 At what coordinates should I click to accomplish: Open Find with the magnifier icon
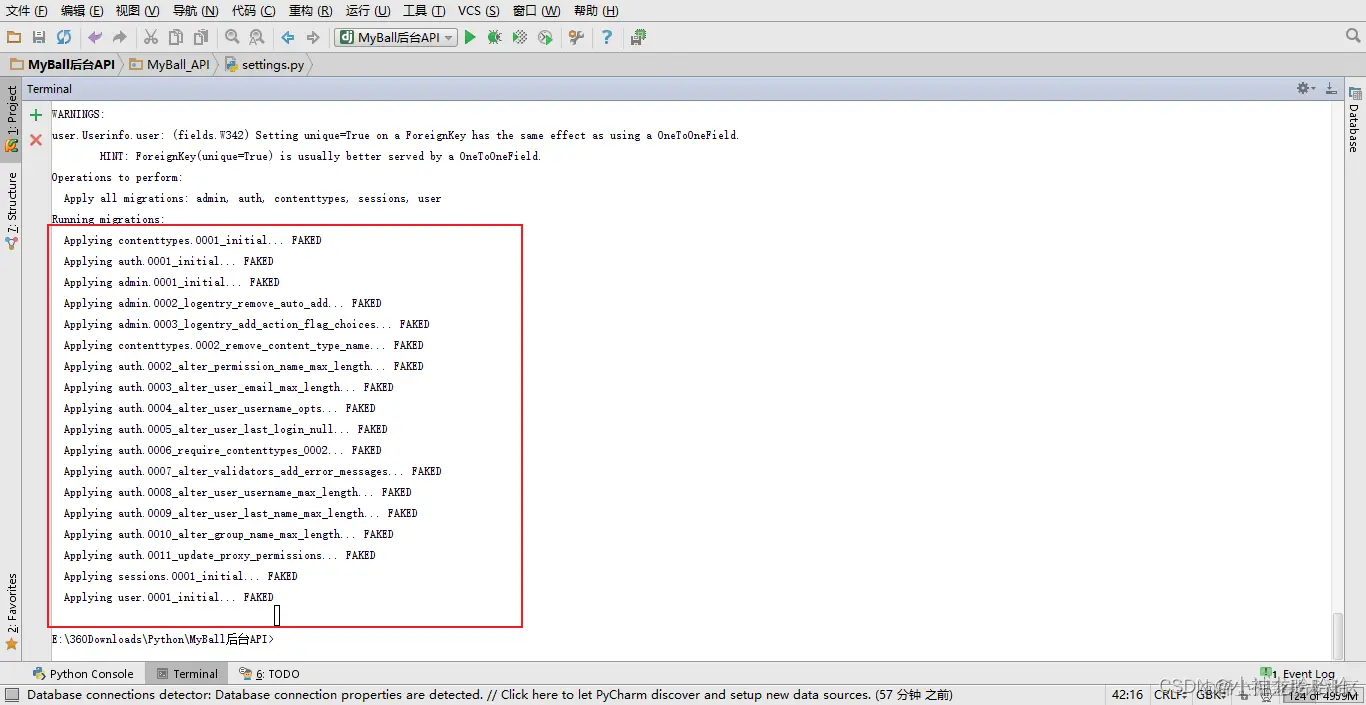[232, 37]
